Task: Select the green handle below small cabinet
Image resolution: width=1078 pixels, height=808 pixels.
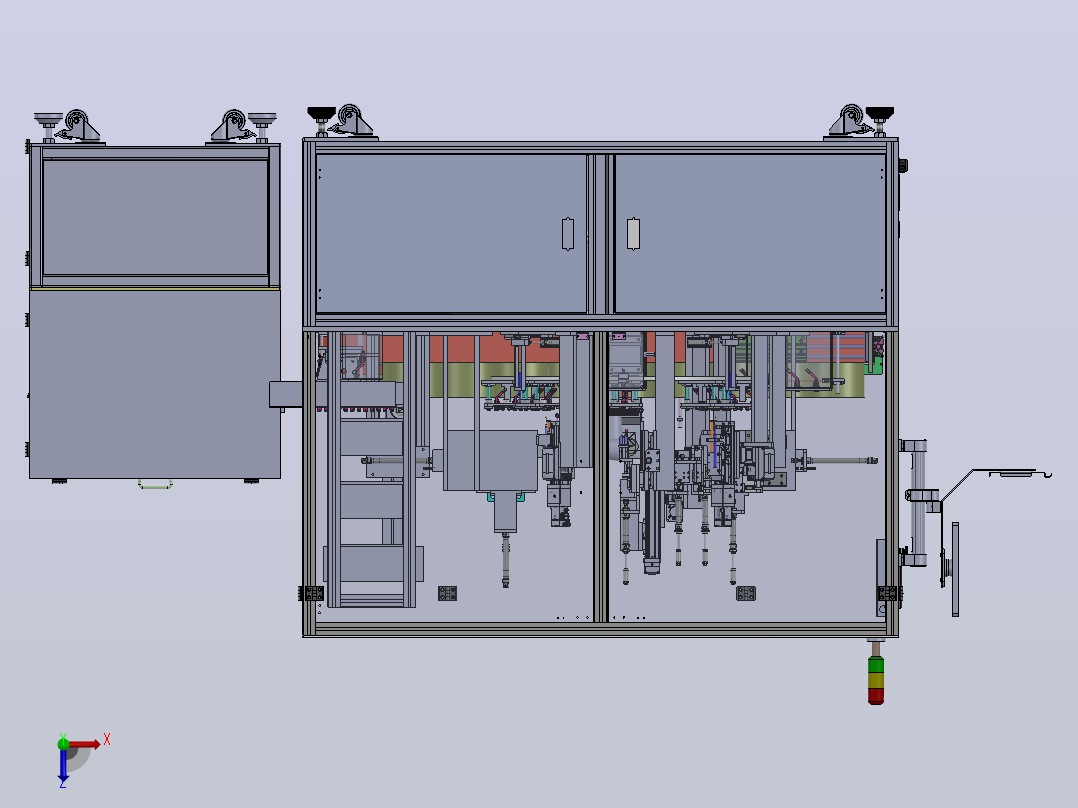Action: pos(155,484)
